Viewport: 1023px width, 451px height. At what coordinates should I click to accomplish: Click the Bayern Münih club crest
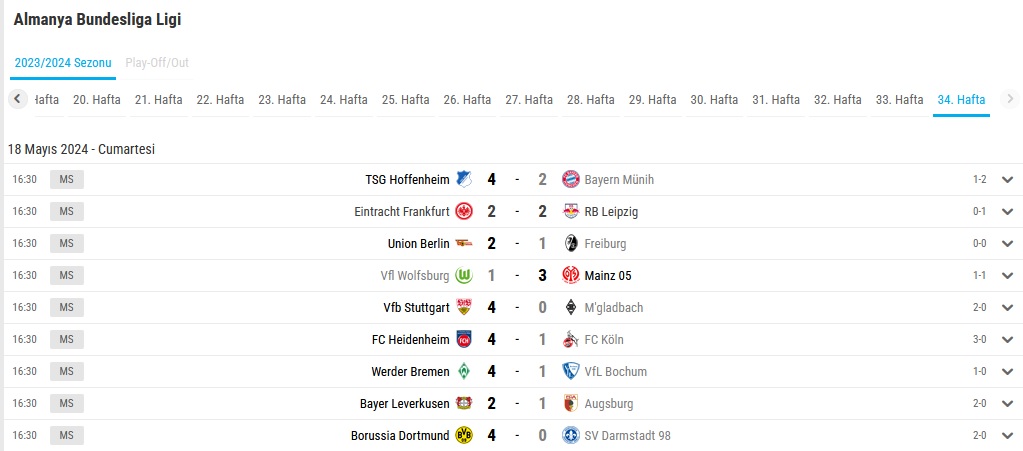tap(571, 179)
